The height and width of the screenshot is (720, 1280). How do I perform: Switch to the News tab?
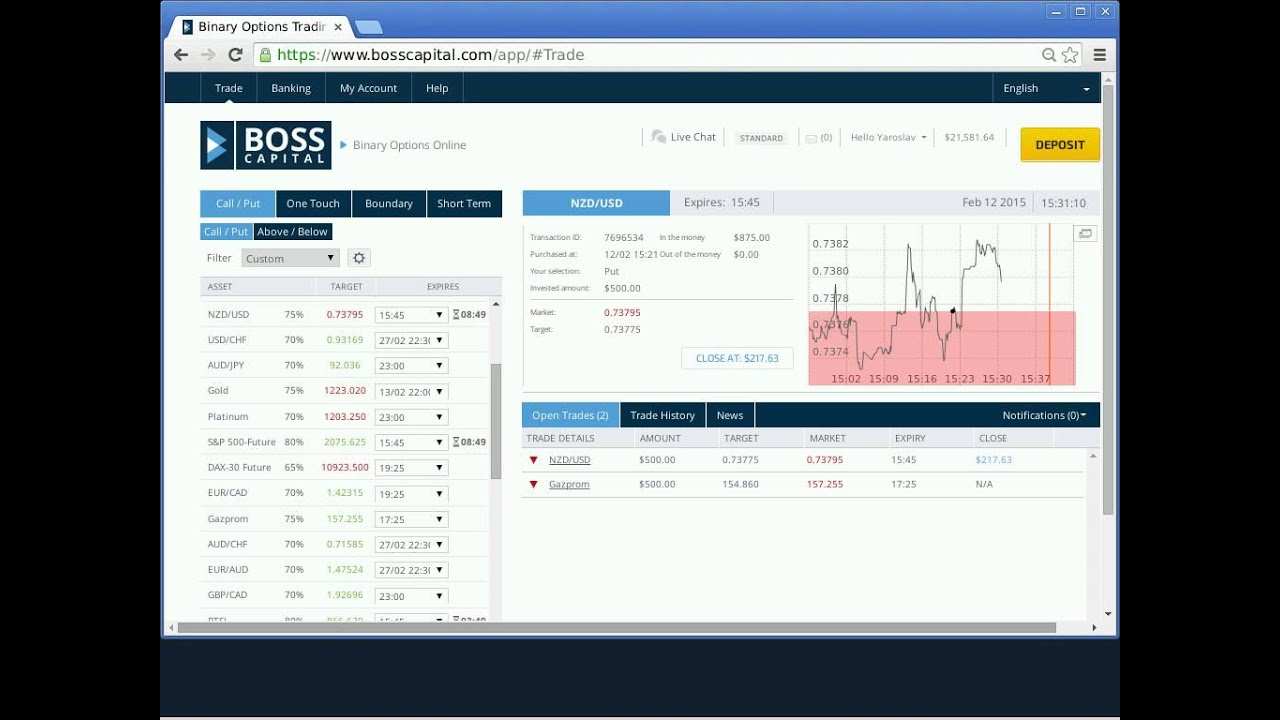(x=730, y=415)
